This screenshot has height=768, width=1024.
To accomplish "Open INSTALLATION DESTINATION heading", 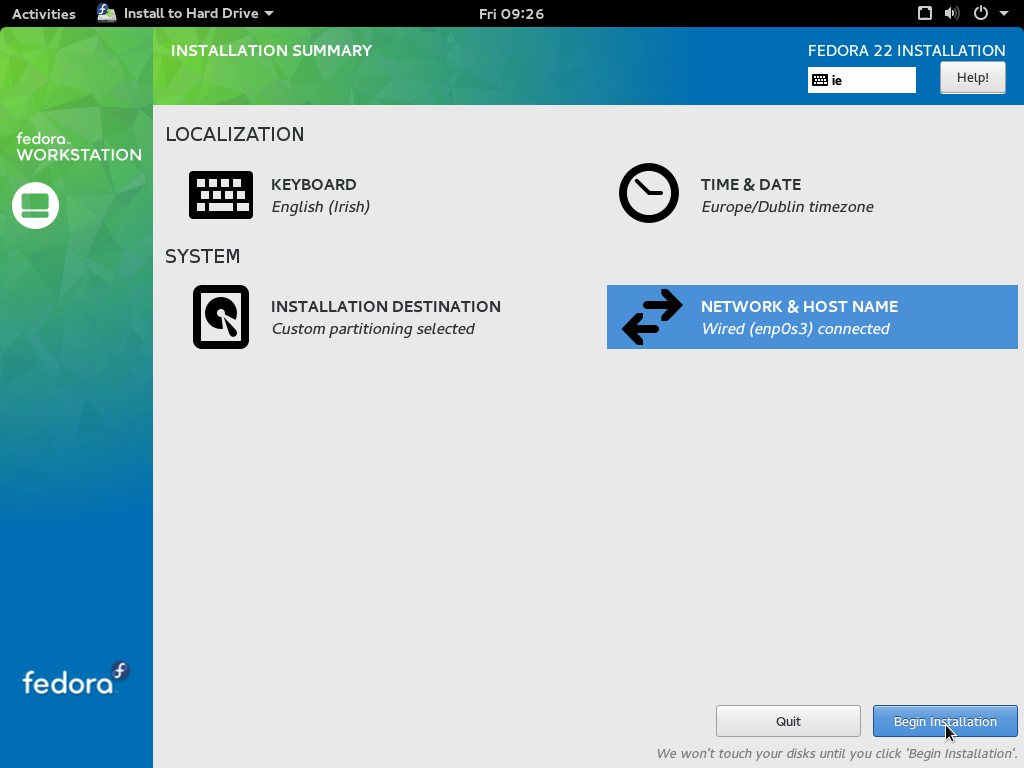I will point(386,307).
